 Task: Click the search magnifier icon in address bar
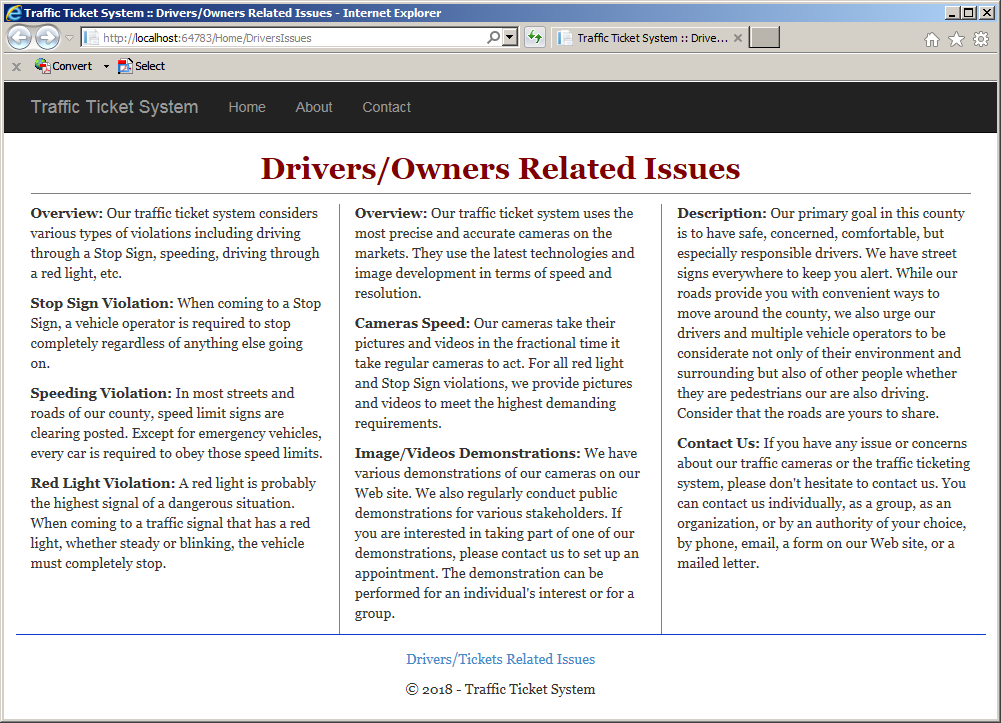pyautogui.click(x=493, y=38)
